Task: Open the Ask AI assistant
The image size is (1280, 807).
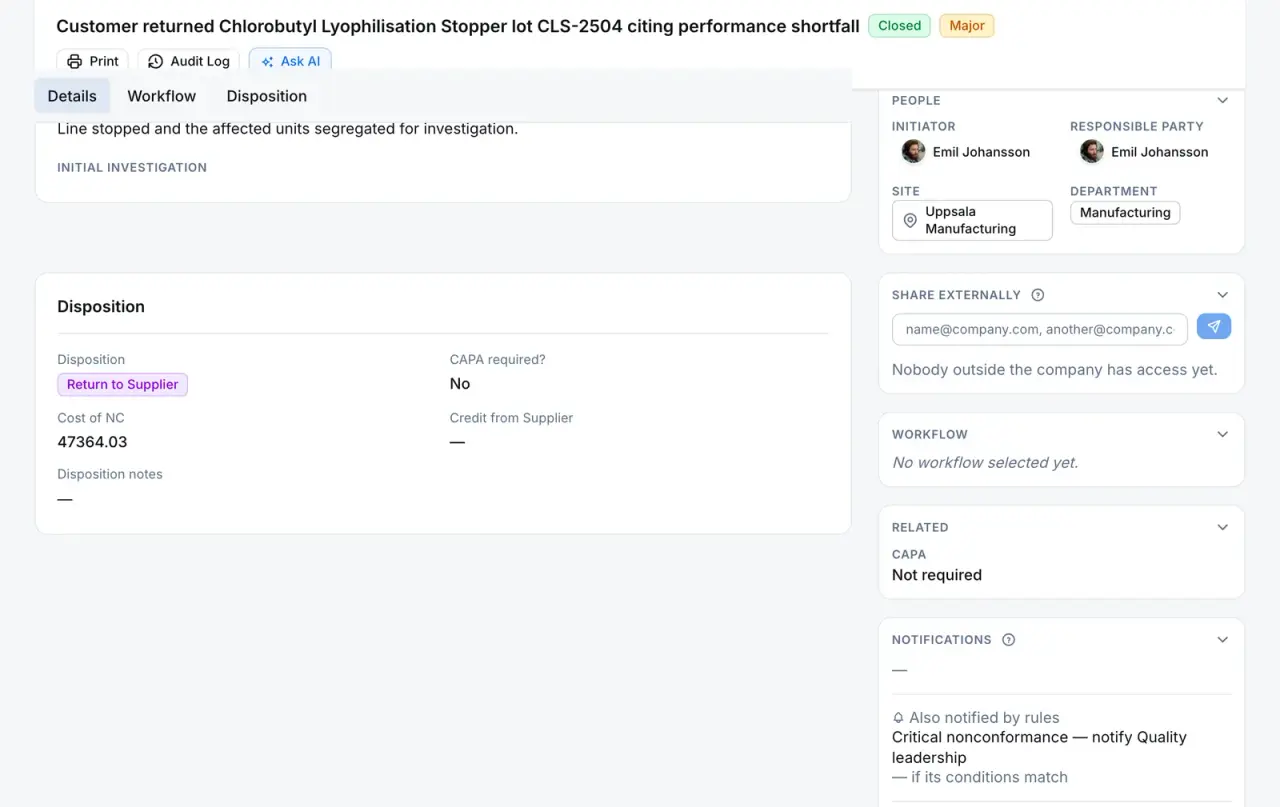Action: 290,61
